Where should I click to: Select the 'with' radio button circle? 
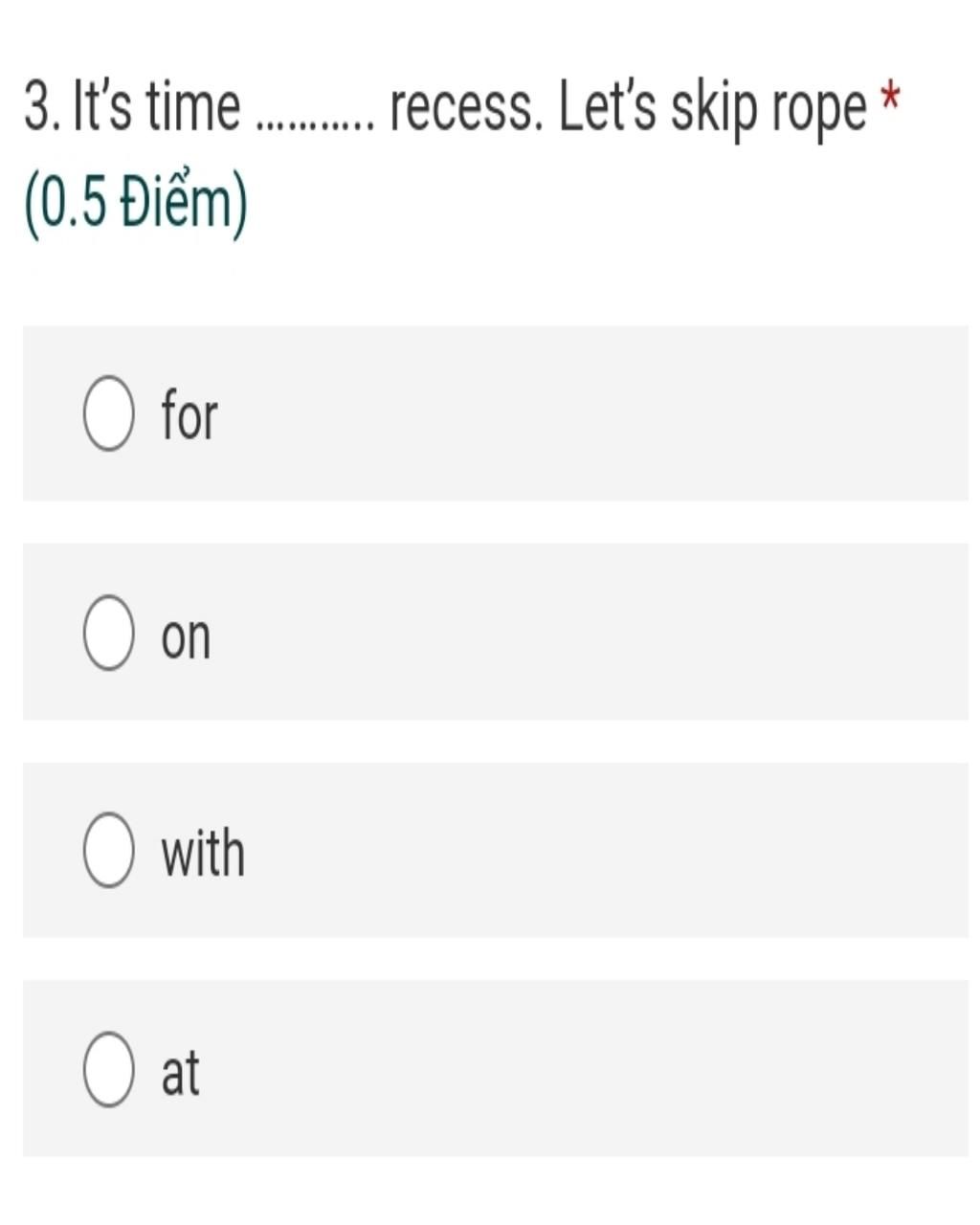click(x=108, y=850)
